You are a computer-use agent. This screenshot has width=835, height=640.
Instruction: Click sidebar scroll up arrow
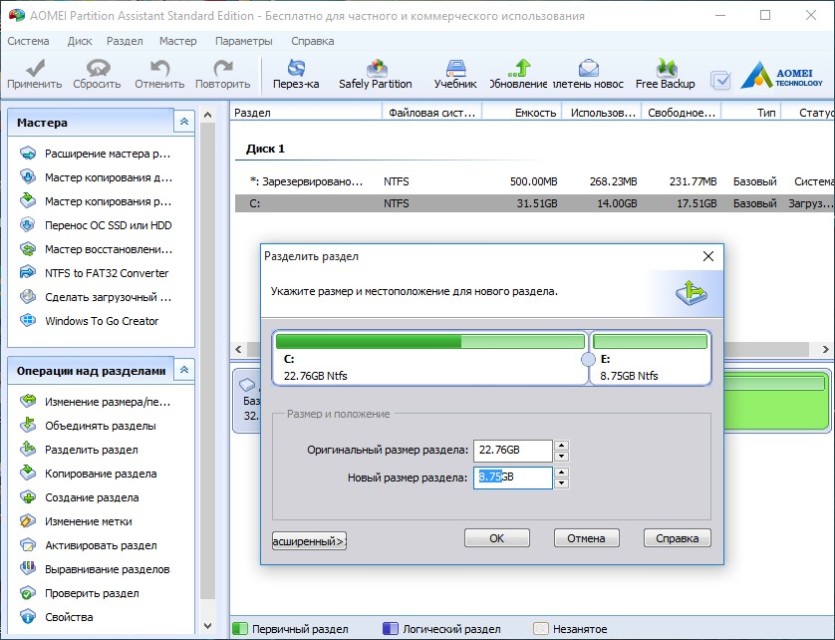click(208, 114)
